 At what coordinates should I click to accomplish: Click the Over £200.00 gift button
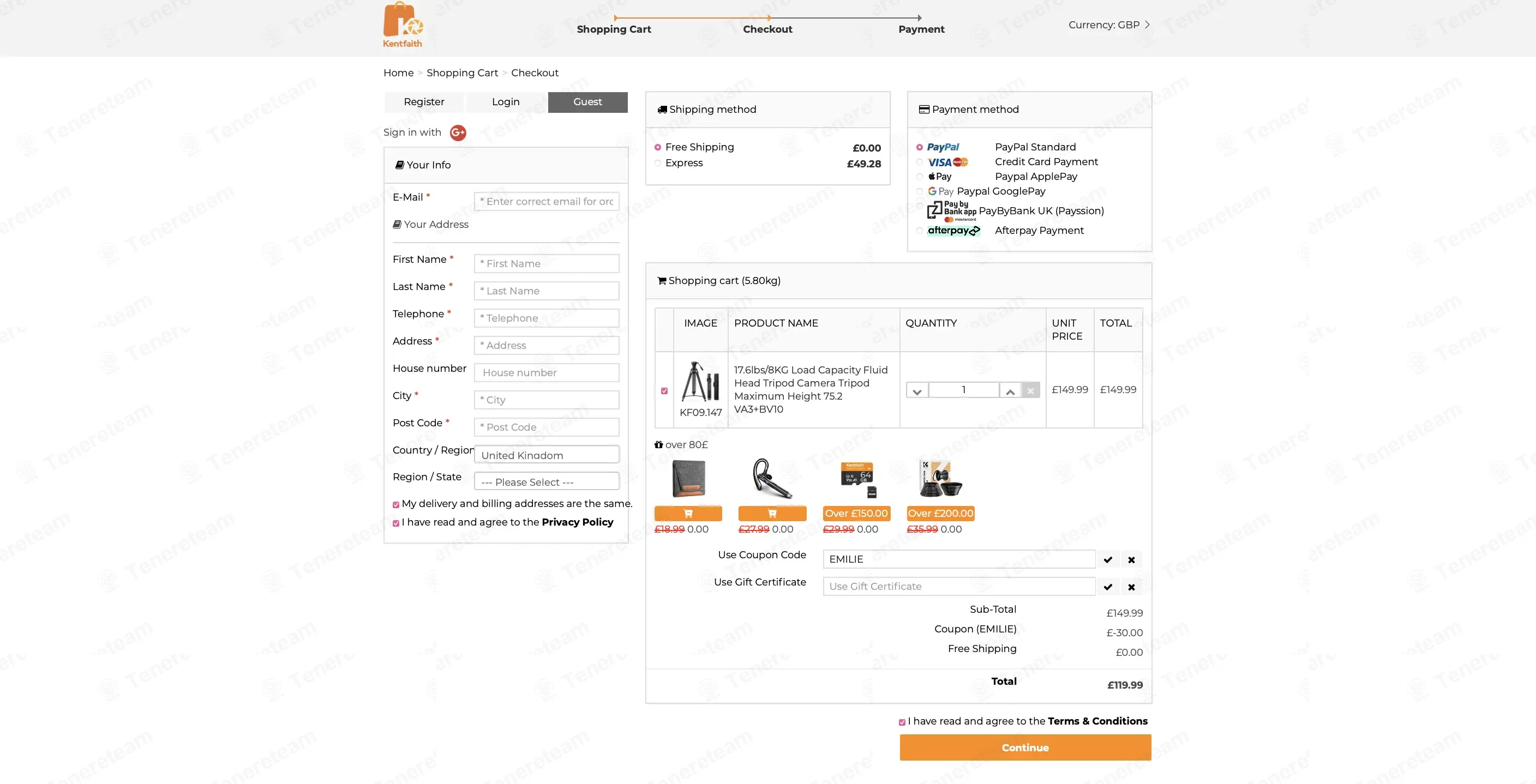point(940,514)
